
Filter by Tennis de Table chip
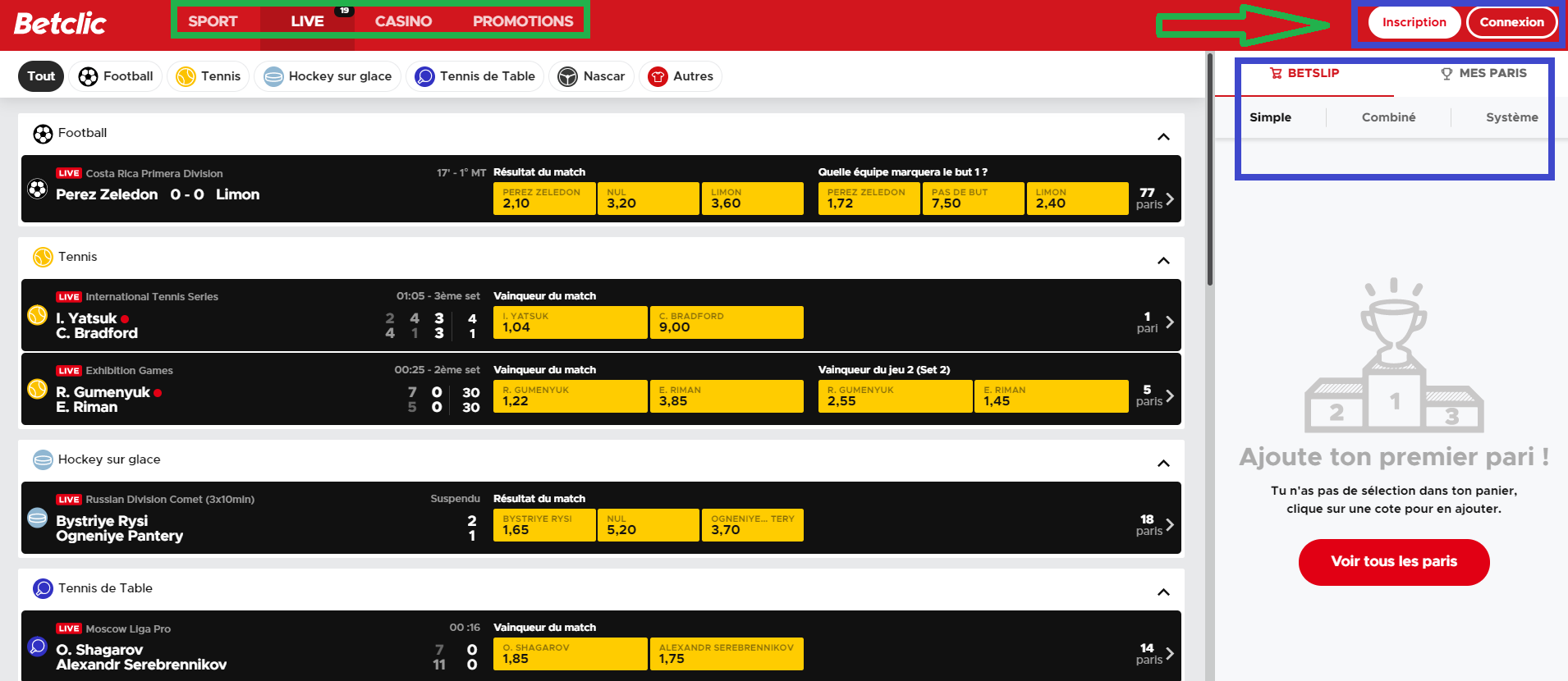(475, 76)
